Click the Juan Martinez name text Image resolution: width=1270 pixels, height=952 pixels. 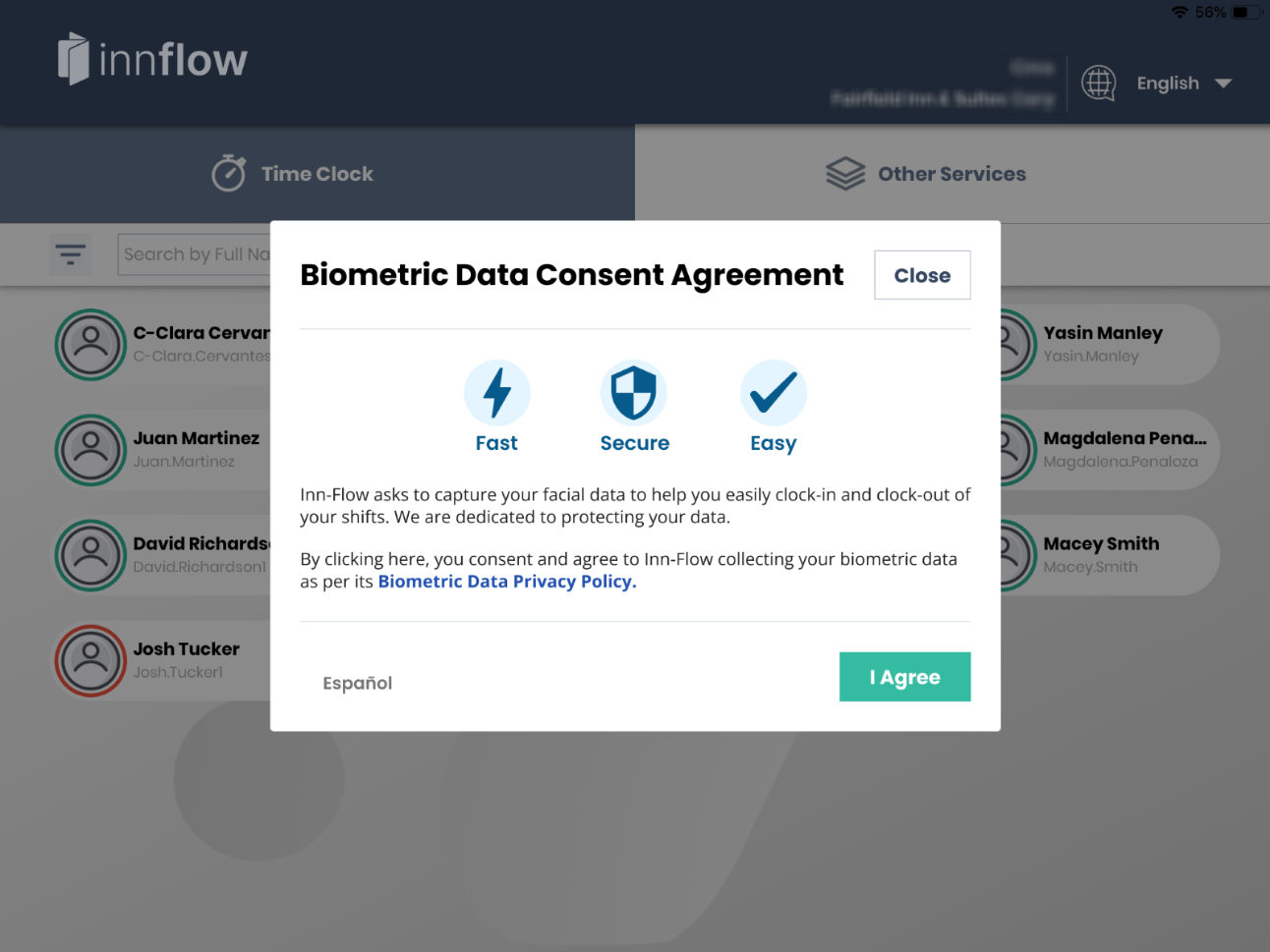(x=197, y=438)
